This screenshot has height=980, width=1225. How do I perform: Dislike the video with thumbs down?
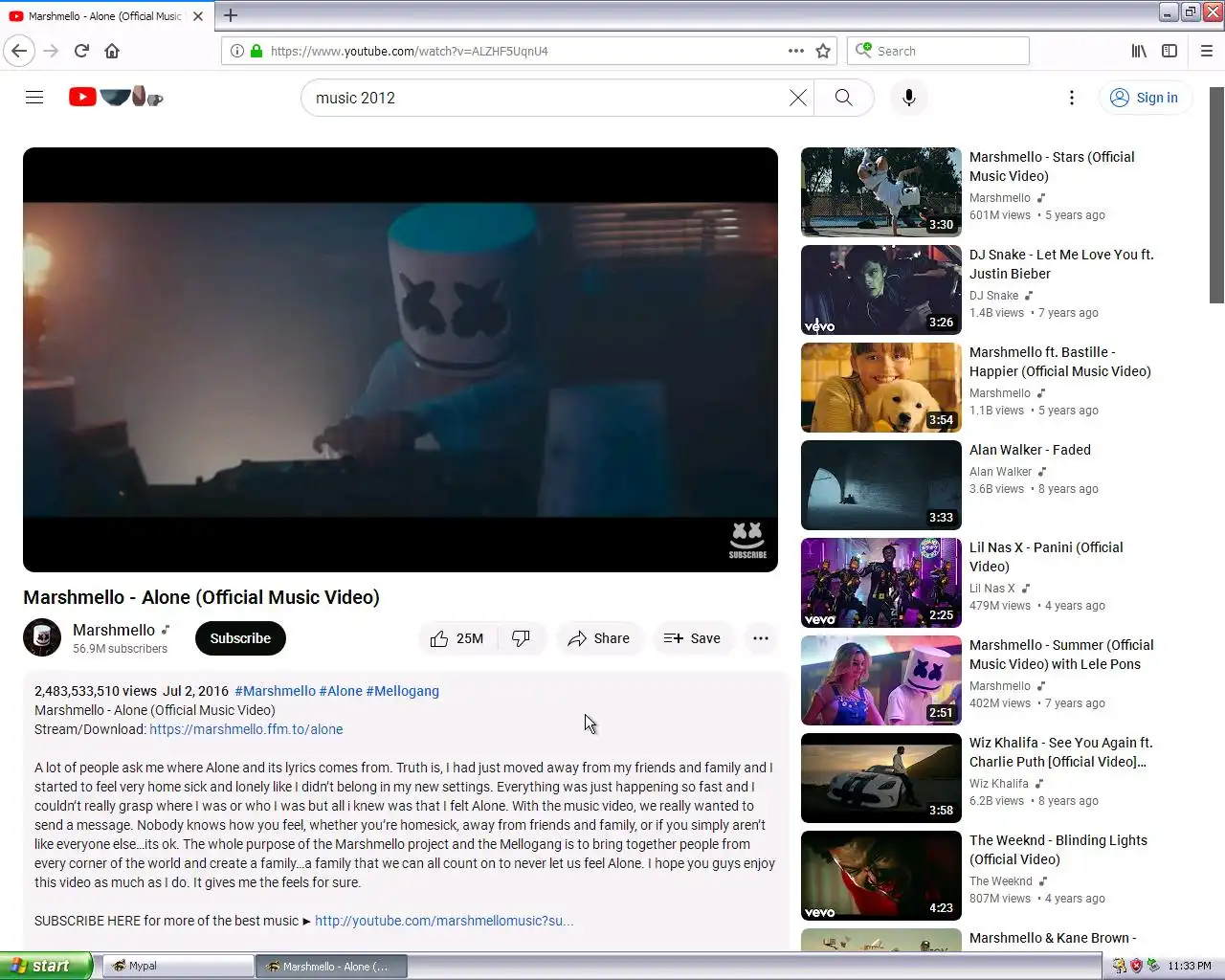(x=522, y=638)
